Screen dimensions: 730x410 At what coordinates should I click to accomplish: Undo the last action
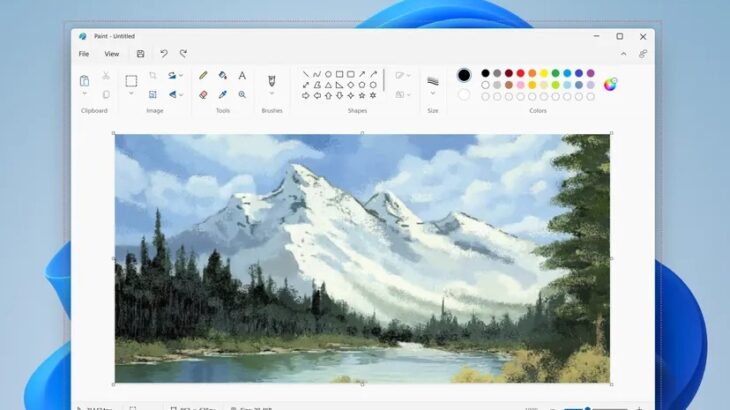(164, 54)
